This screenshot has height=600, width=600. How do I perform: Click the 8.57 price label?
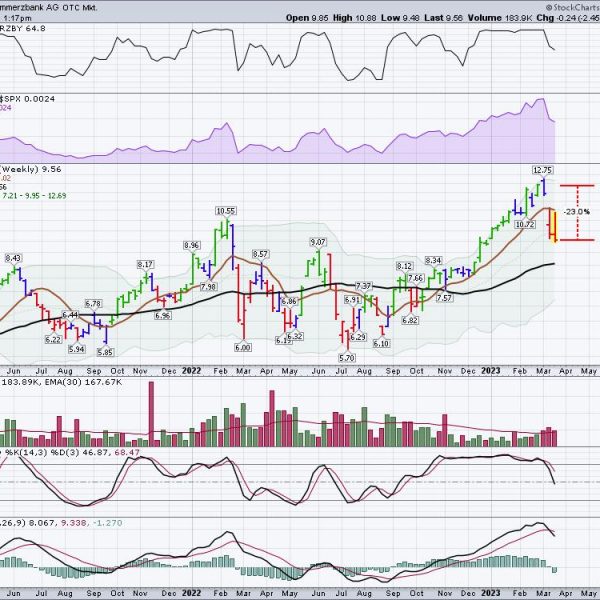(260, 254)
